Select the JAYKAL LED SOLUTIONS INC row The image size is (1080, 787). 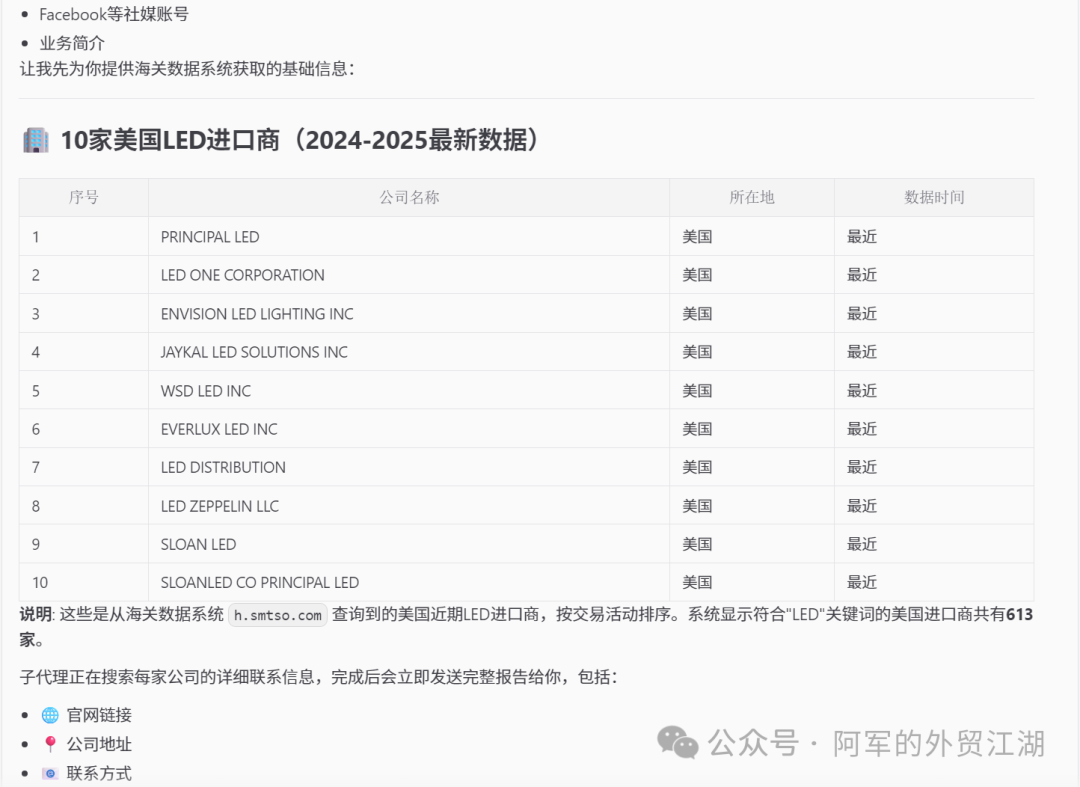[254, 352]
